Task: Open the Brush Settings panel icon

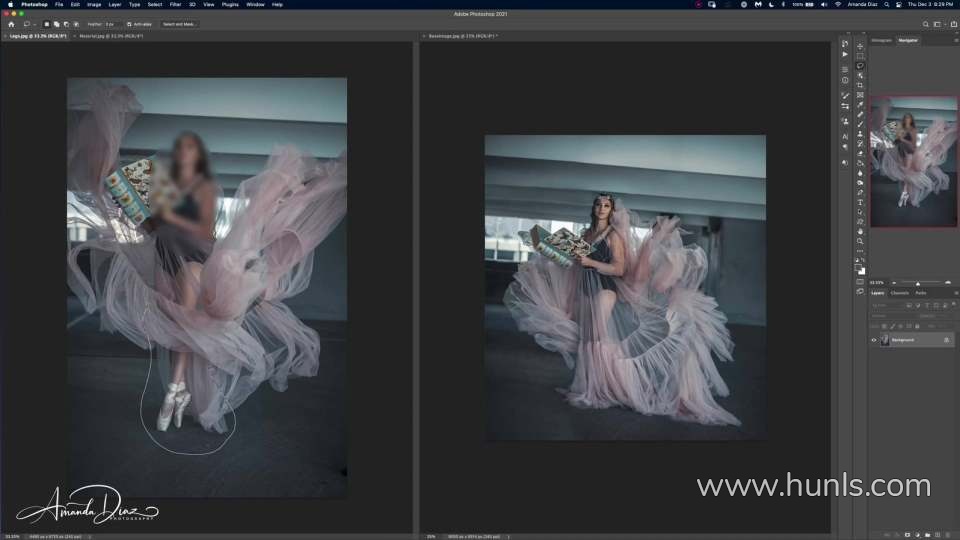Action: [x=845, y=96]
